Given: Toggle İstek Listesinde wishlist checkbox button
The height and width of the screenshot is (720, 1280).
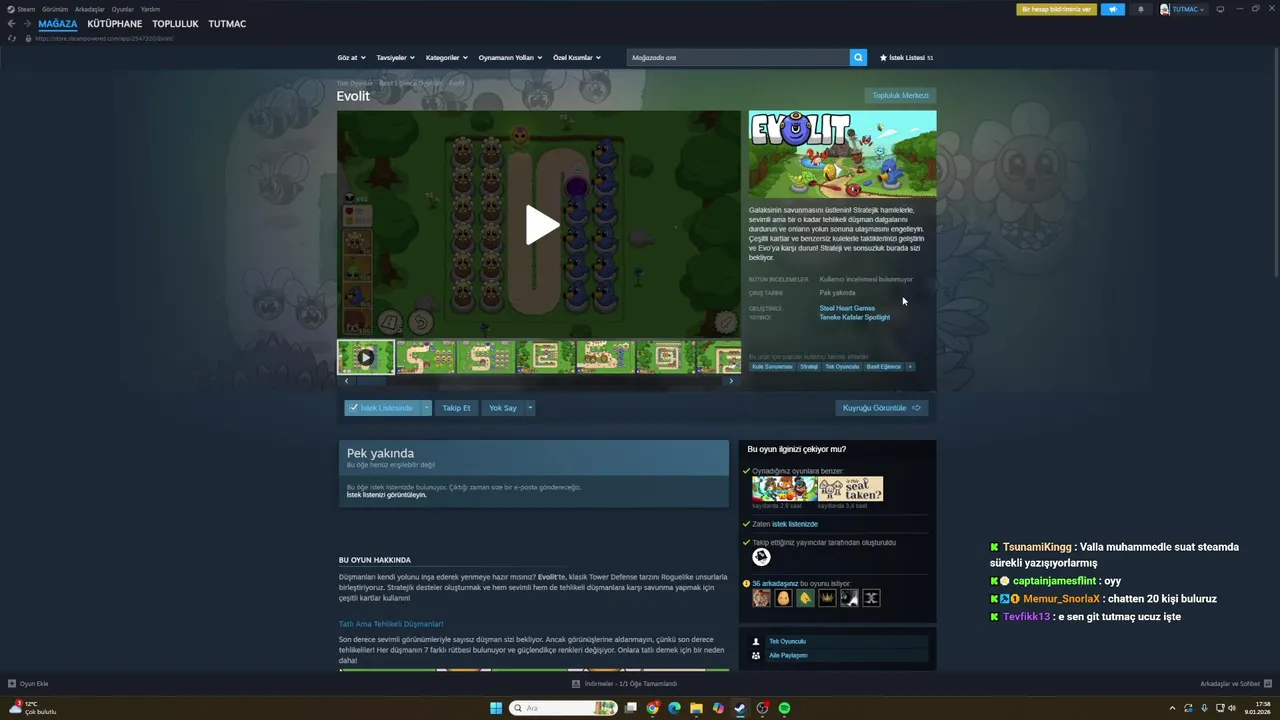Looking at the screenshot, I should 382,408.
